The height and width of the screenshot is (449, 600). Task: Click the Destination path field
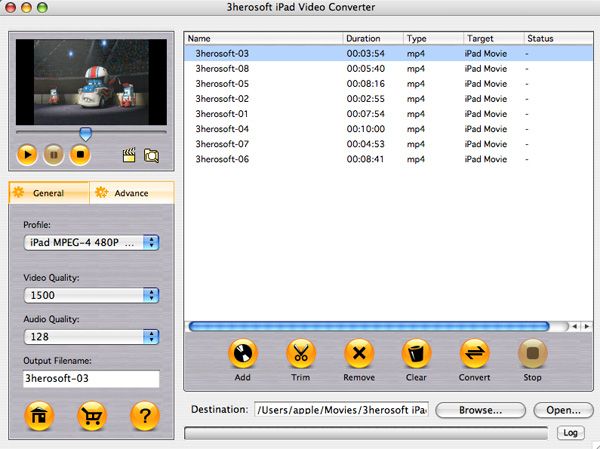click(x=341, y=410)
